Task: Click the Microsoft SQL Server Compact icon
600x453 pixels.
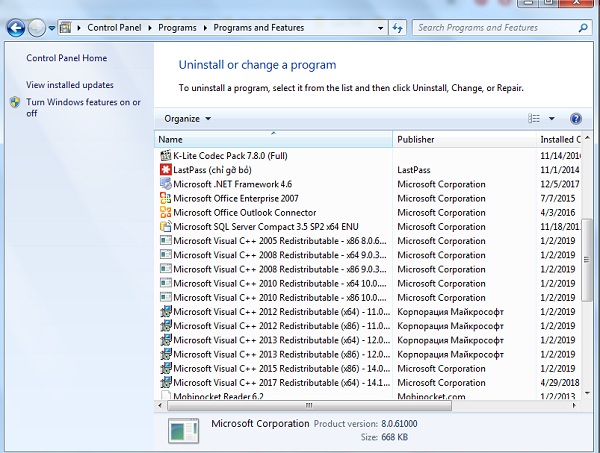Action: (x=165, y=226)
